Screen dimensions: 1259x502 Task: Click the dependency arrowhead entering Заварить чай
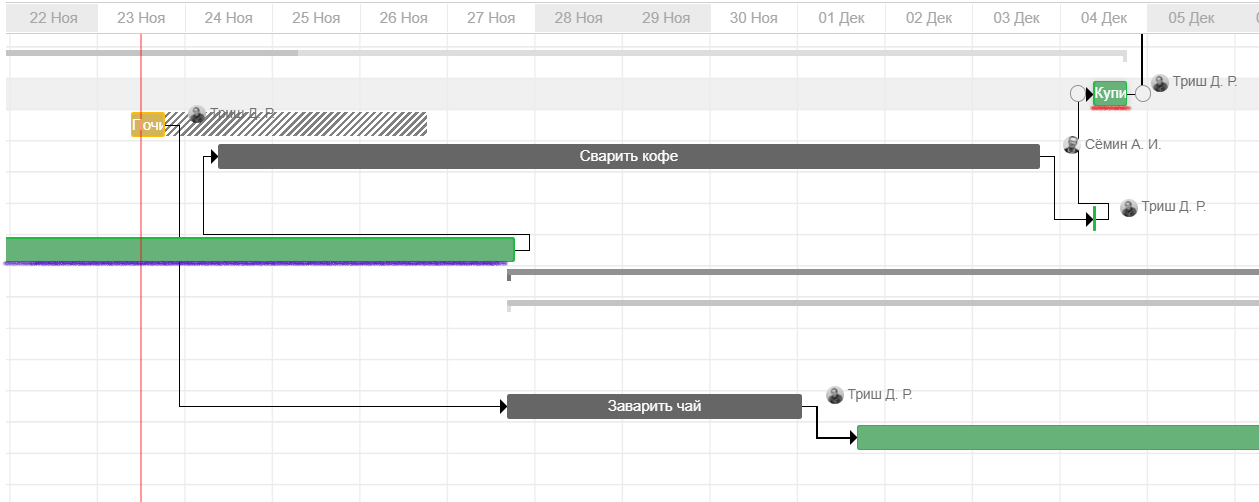(x=502, y=406)
